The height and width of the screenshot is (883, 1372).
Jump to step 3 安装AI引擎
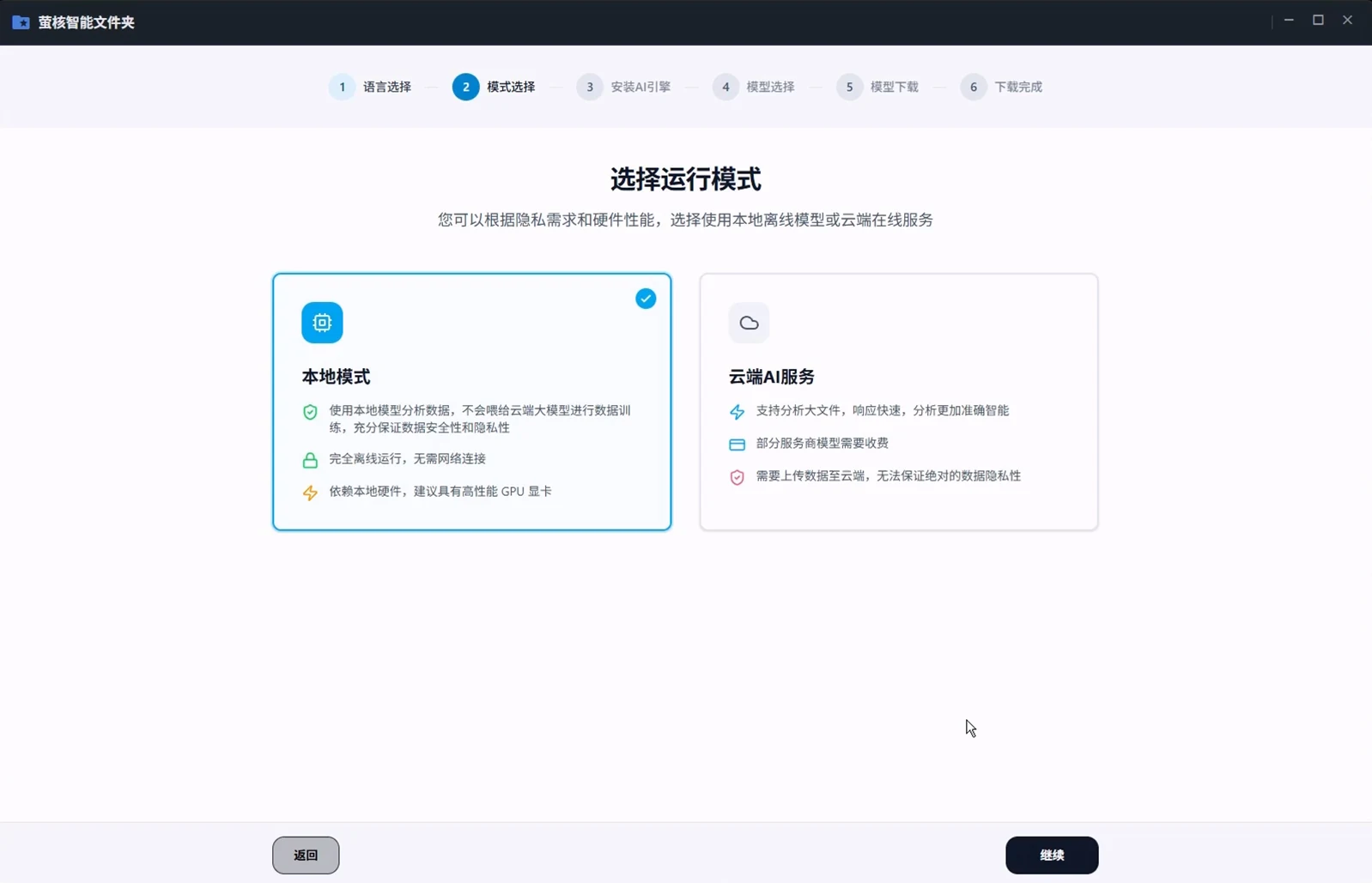point(623,87)
